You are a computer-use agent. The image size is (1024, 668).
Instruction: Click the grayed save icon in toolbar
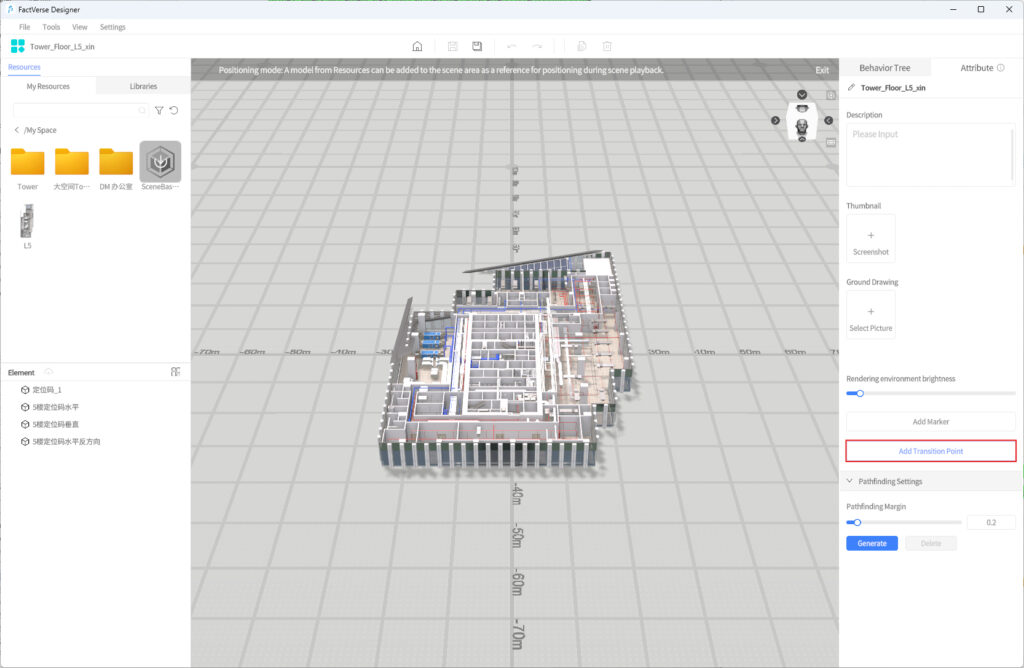click(453, 46)
